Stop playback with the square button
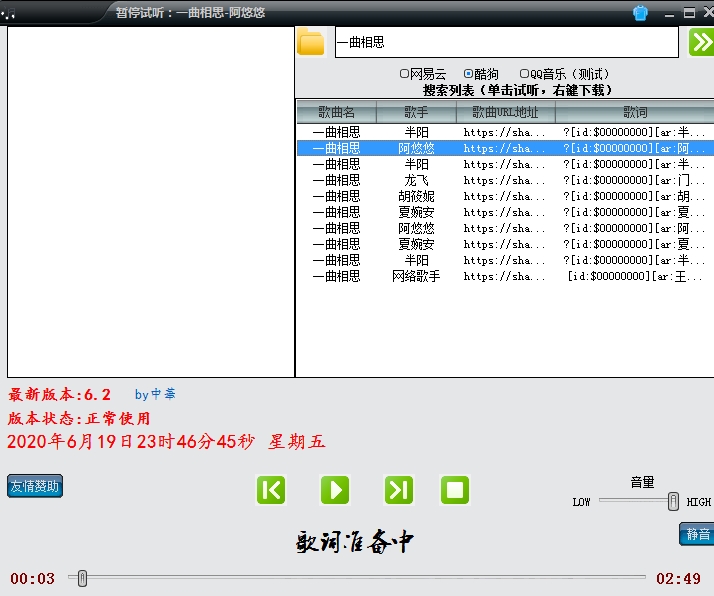Viewport: 714px width, 596px height. click(x=455, y=490)
